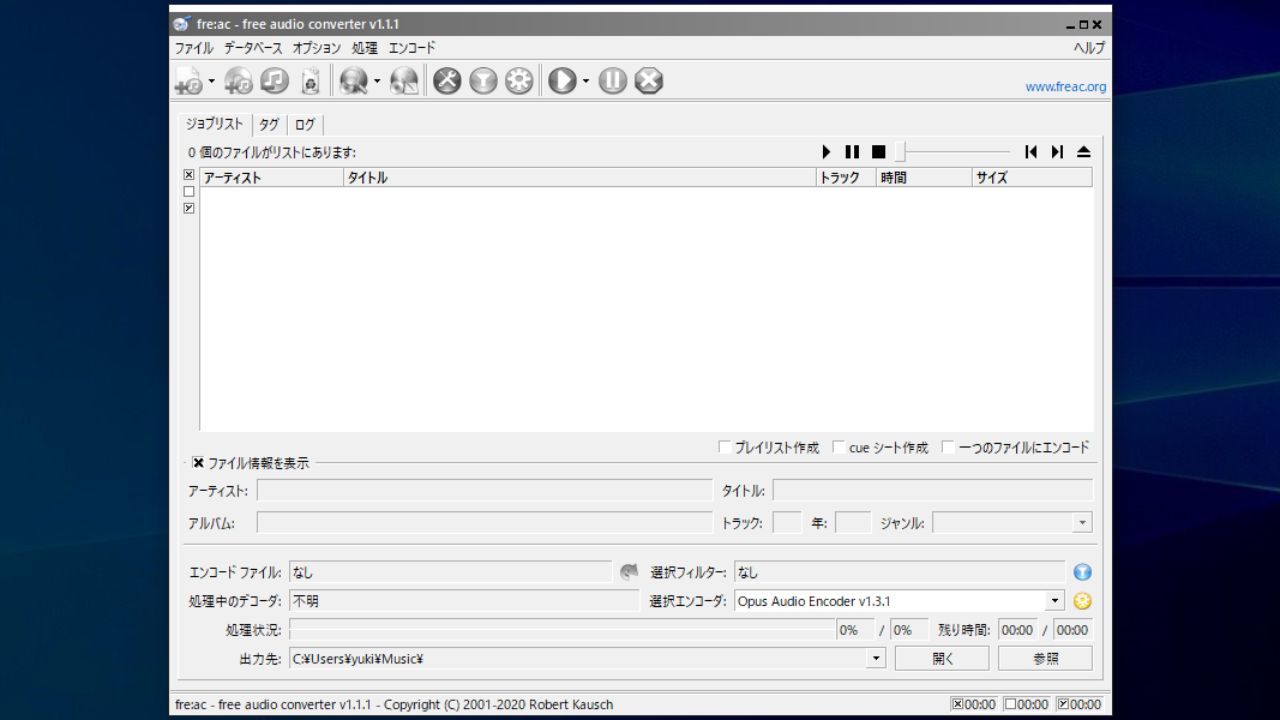Image resolution: width=1280 pixels, height=720 pixels.
Task: Expand the CD database query dropdown arrow
Action: [x=377, y=82]
